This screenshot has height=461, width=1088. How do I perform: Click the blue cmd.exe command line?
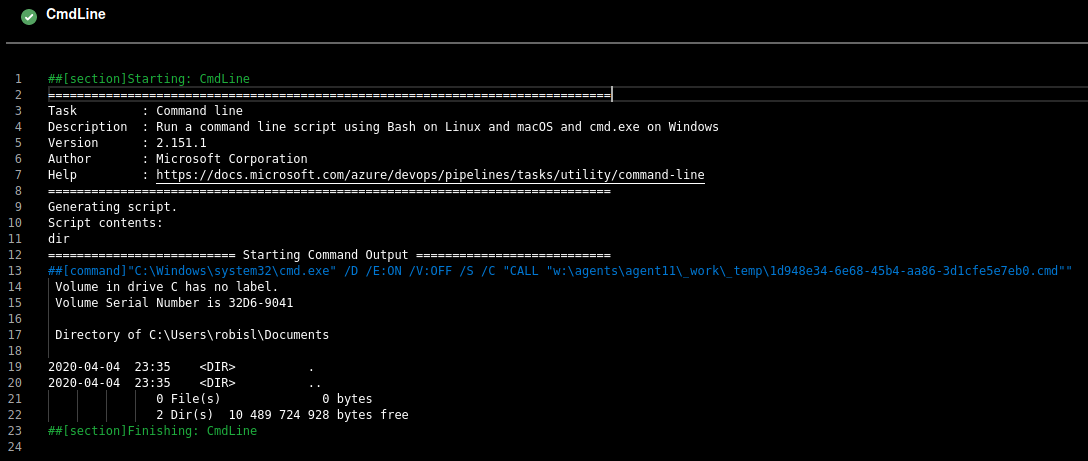[559, 271]
